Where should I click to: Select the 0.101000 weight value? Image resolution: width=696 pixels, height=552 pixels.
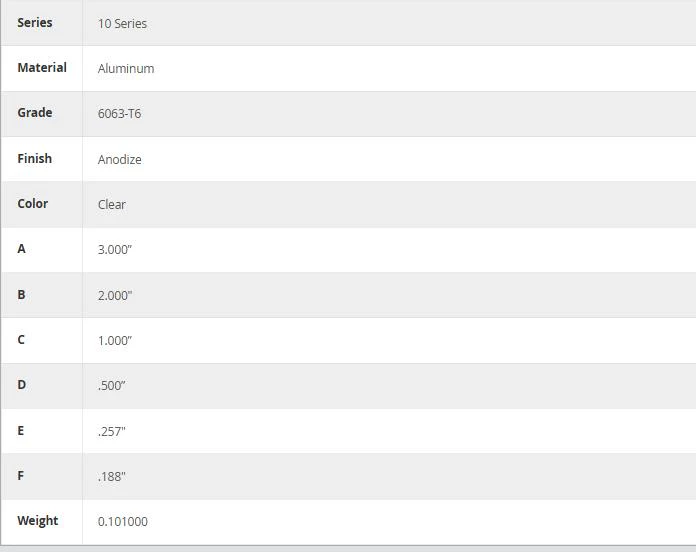click(x=123, y=522)
